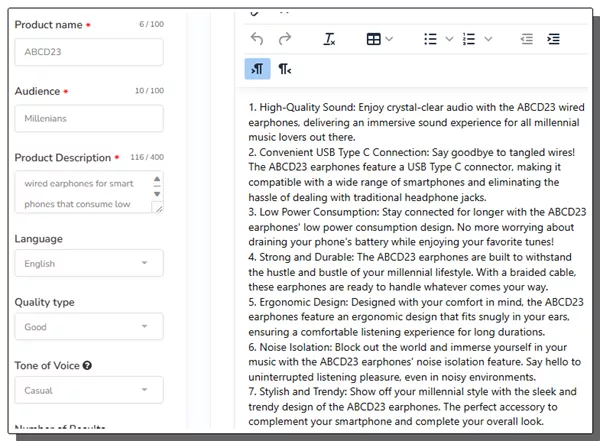Clear text formatting with Tx icon
Image resolution: width=600 pixels, height=441 pixels.
[329, 39]
